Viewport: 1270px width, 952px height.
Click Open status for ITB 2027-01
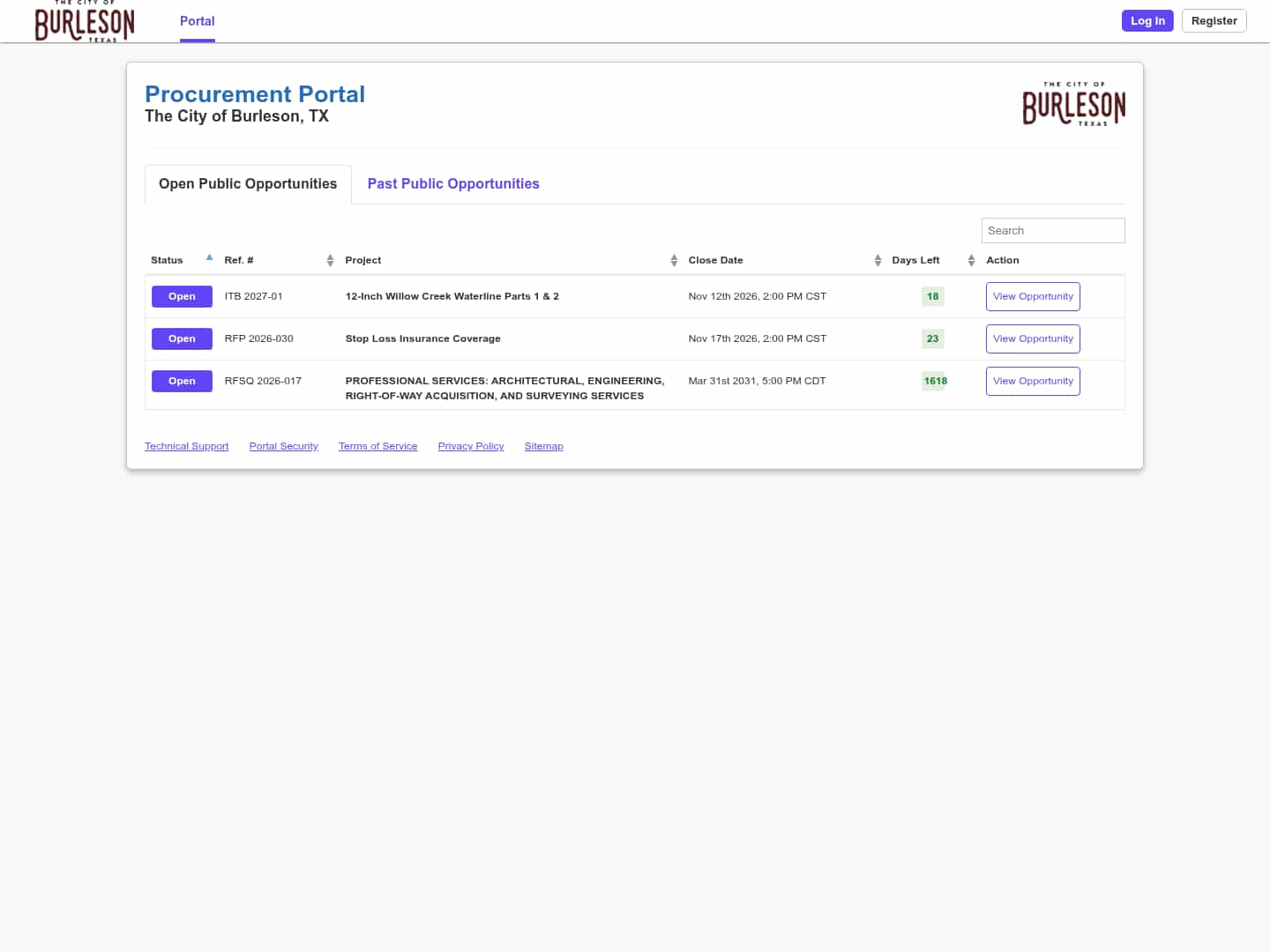(x=182, y=296)
